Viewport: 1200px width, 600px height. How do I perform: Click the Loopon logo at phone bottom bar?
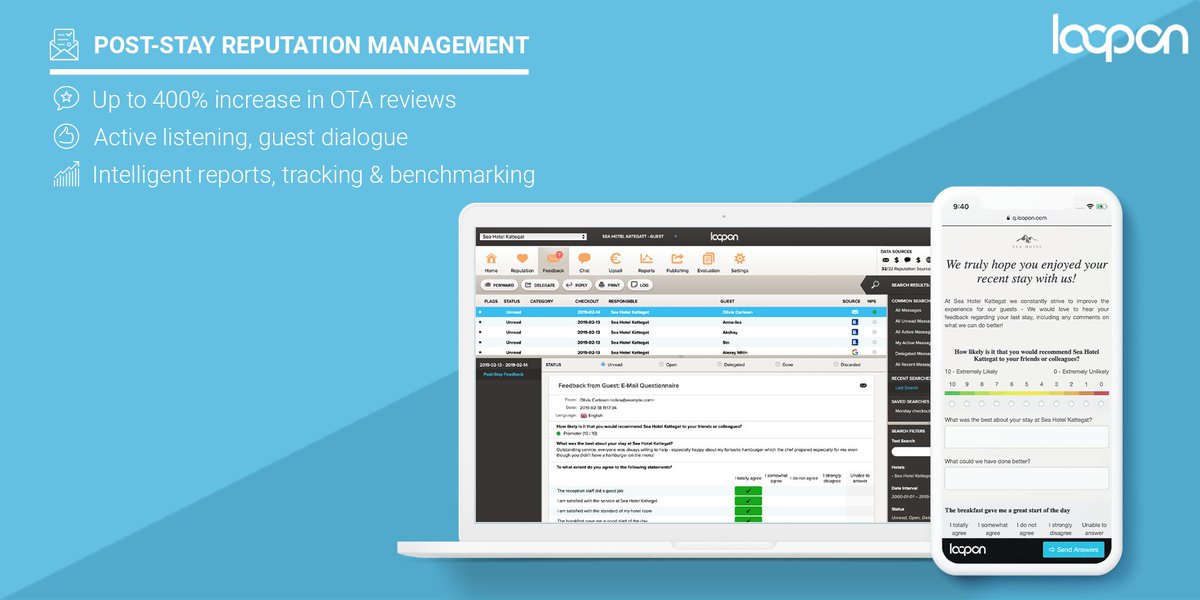[x=968, y=549]
